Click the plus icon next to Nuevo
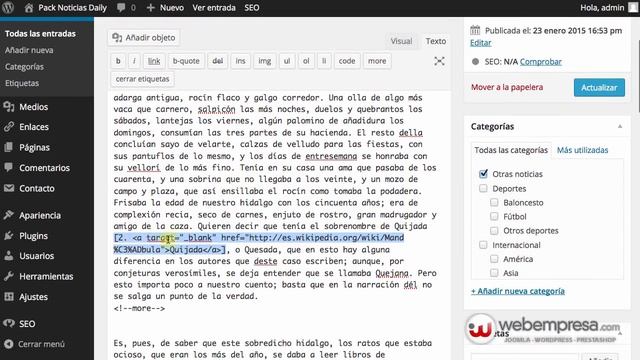 (x=150, y=7)
